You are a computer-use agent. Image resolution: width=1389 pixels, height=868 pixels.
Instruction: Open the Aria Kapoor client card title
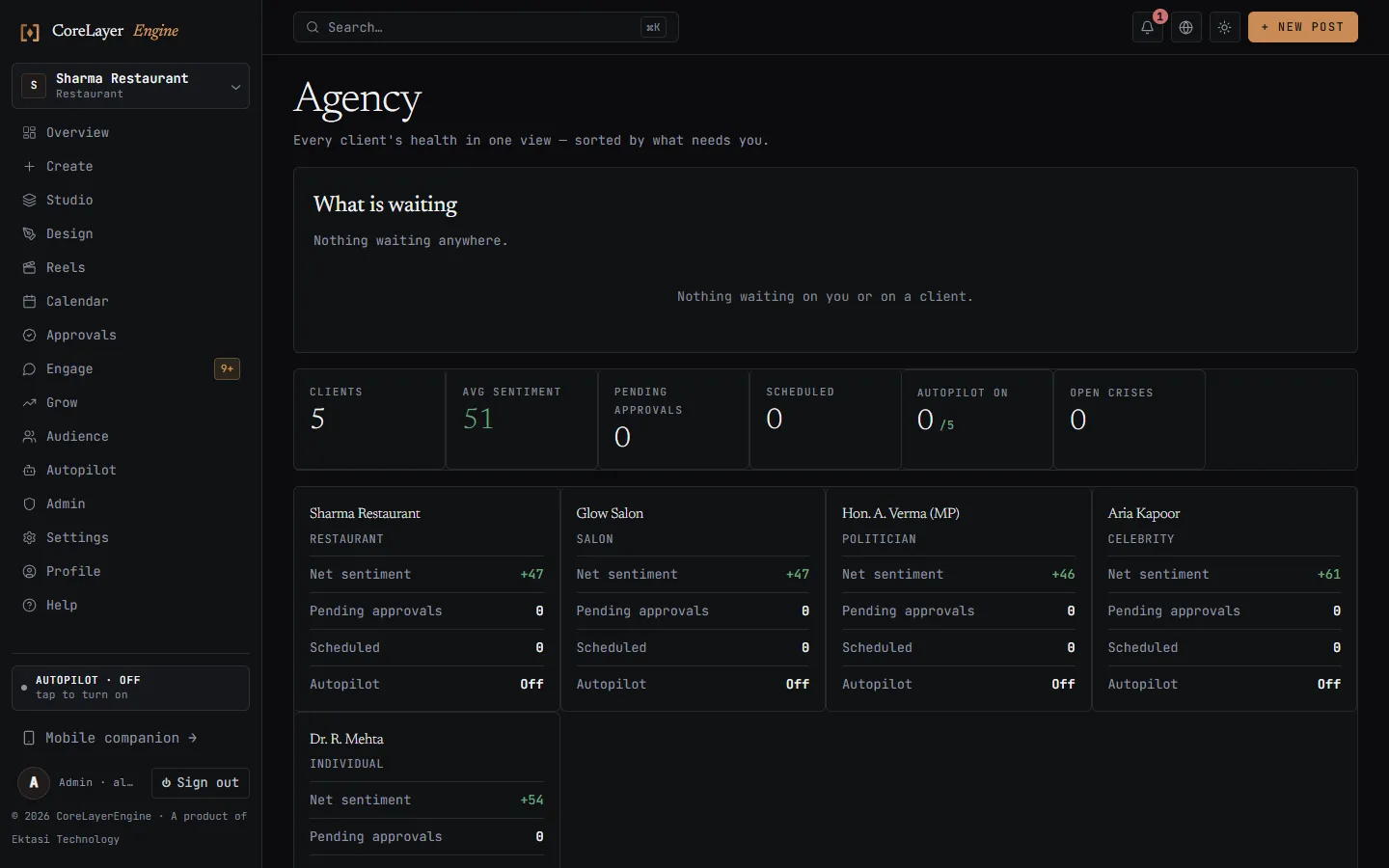(1144, 513)
